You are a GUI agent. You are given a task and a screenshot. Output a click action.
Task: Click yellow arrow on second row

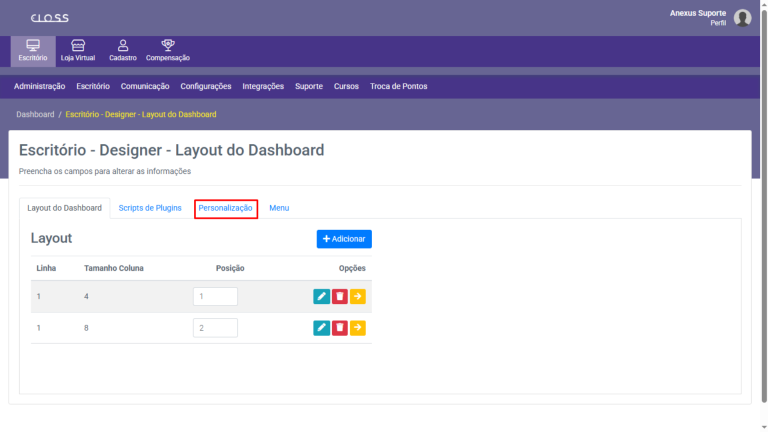358,328
